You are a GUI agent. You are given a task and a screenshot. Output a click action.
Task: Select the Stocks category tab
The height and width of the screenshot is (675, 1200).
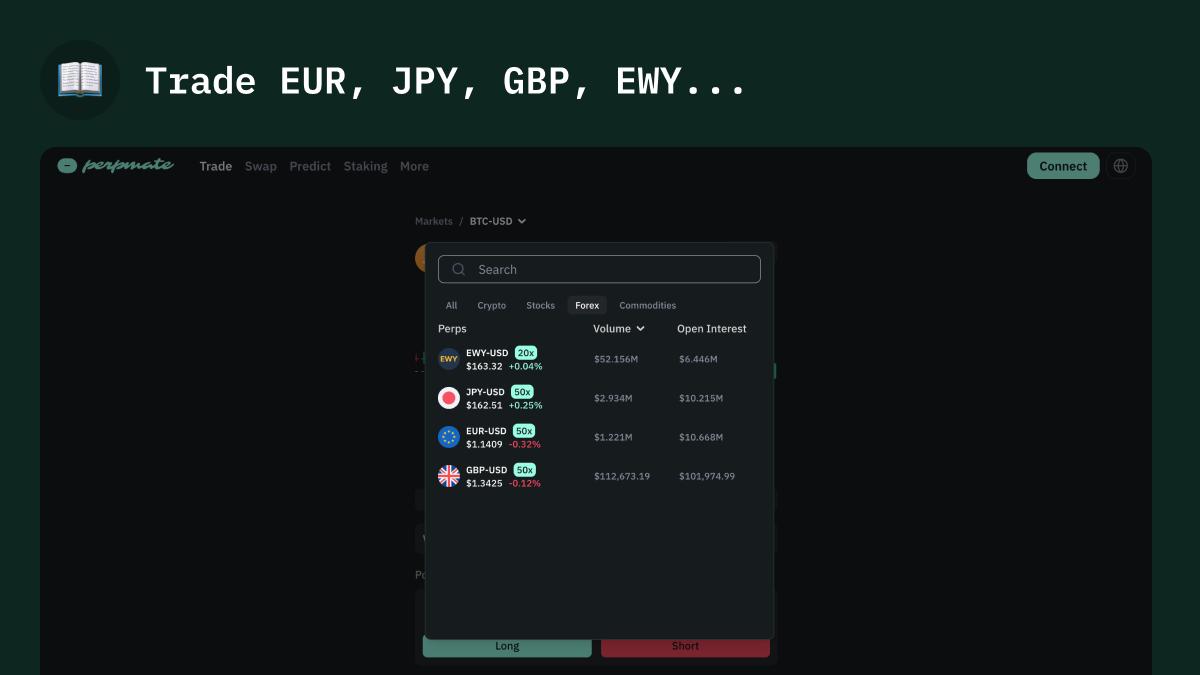coord(540,305)
